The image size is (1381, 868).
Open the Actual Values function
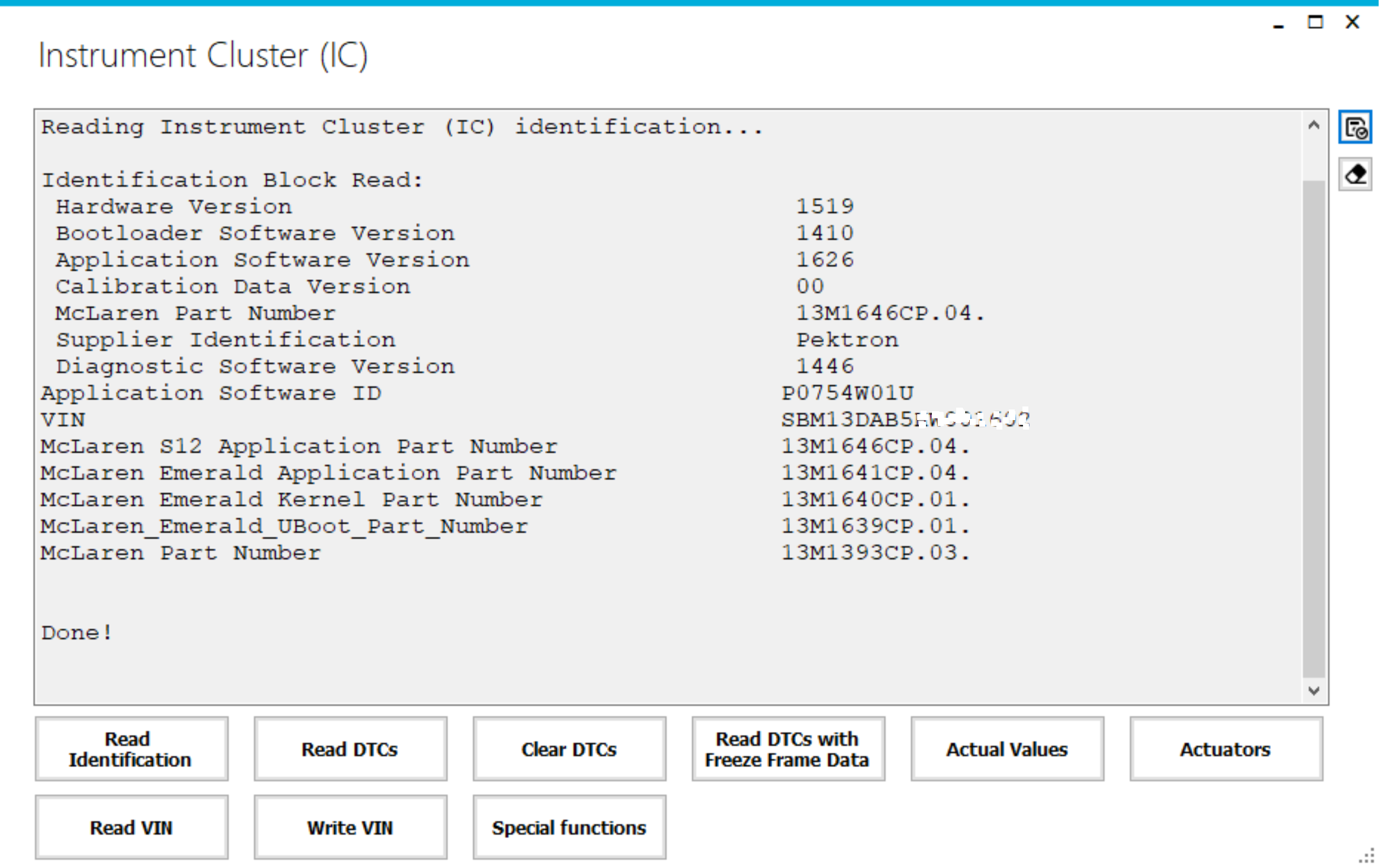(x=1007, y=750)
